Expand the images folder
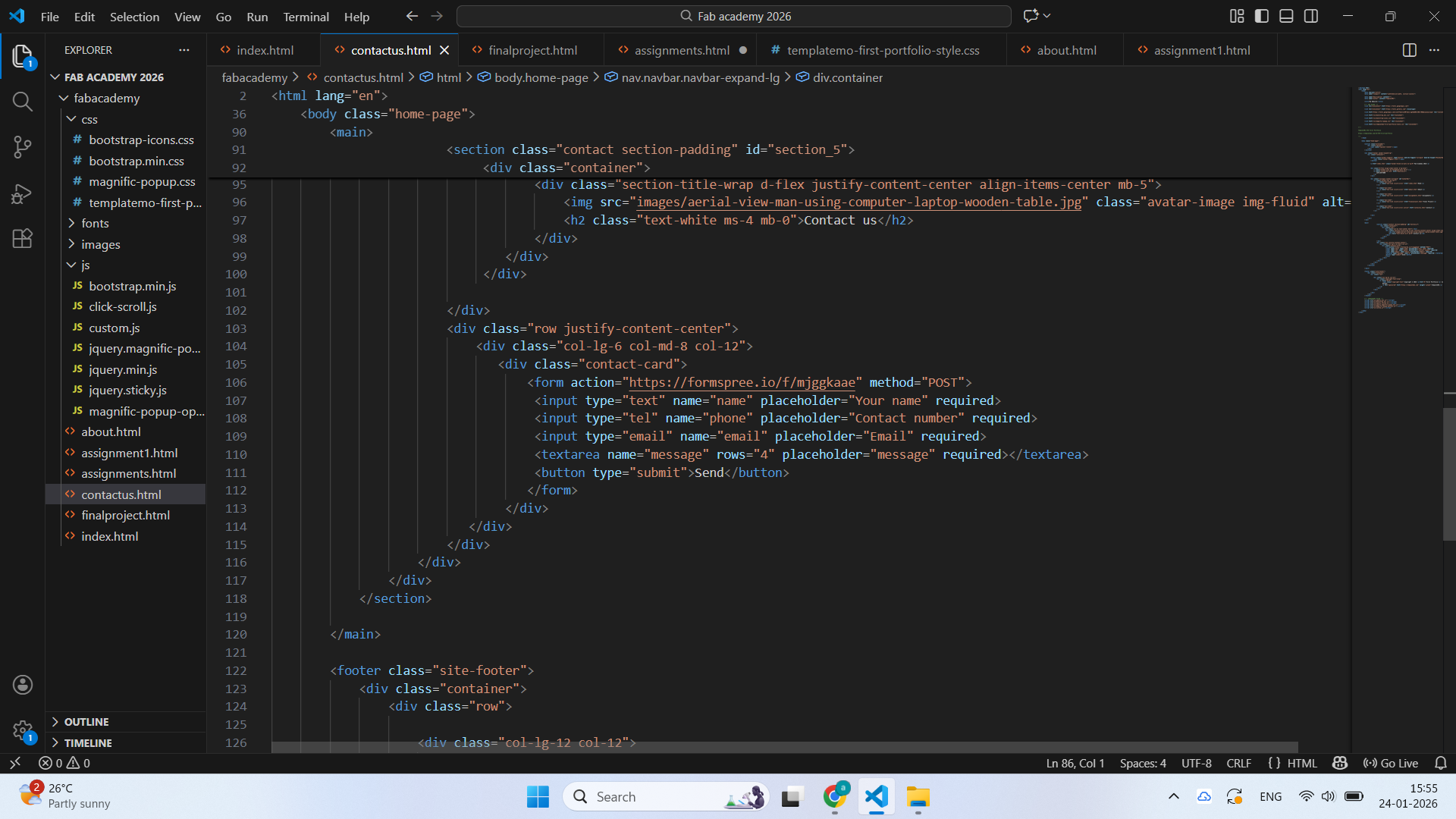This screenshot has width=1456, height=819. [x=100, y=244]
